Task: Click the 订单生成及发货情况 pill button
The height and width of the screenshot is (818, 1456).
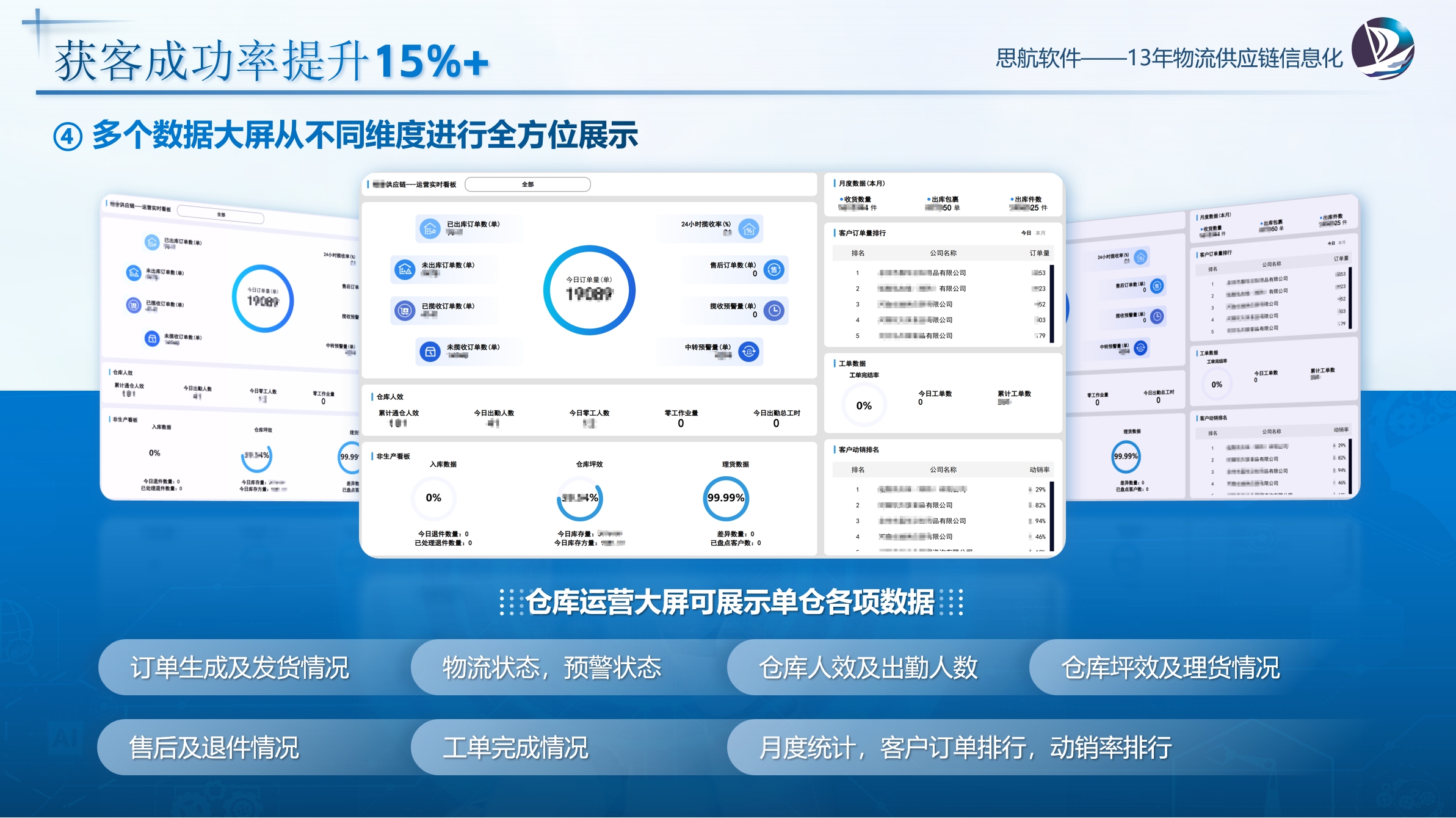Action: click(239, 667)
